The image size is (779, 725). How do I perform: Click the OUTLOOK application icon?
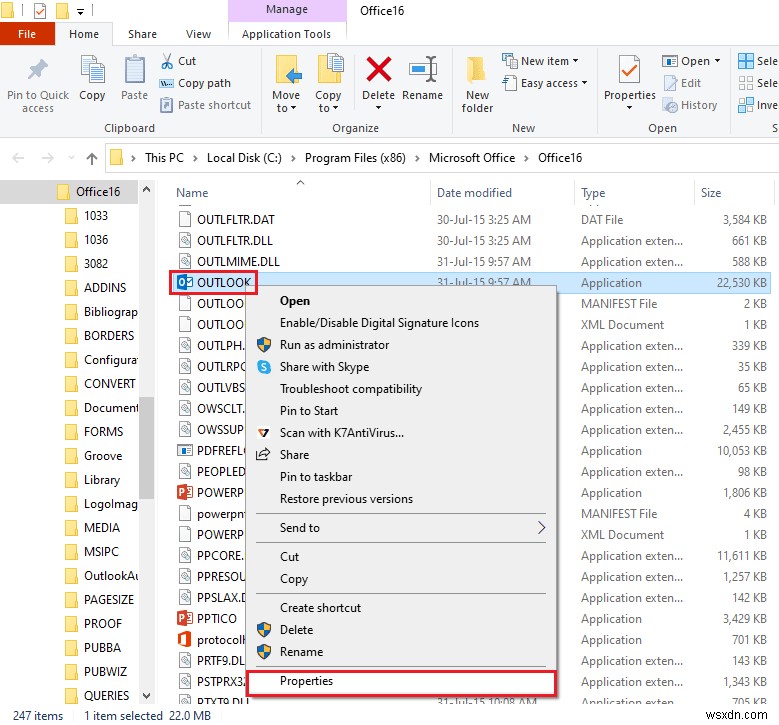click(185, 283)
